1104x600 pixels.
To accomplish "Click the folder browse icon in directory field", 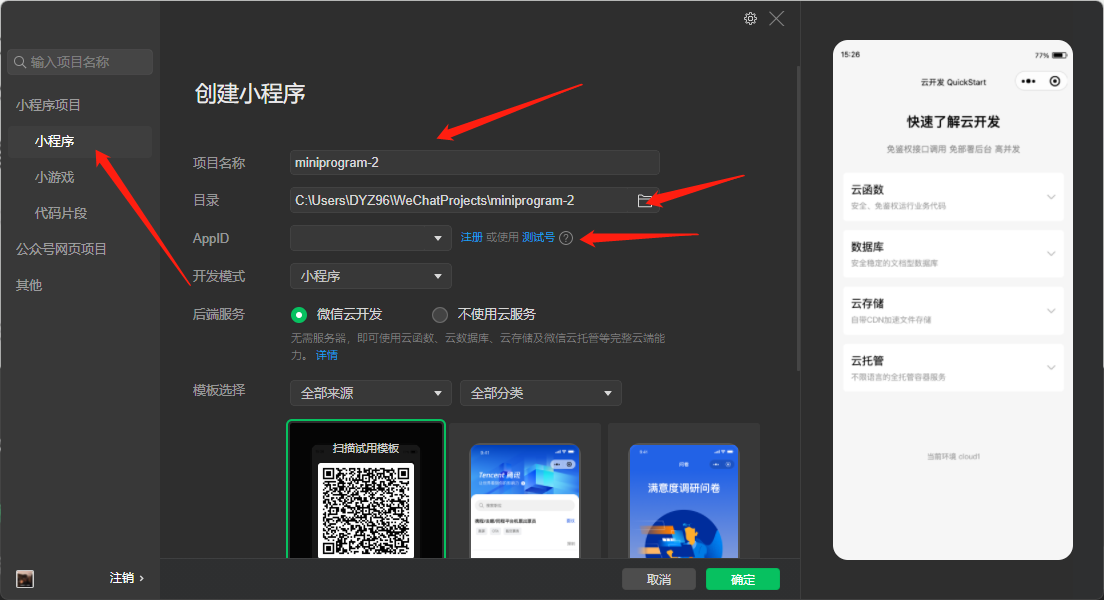I will (x=644, y=201).
